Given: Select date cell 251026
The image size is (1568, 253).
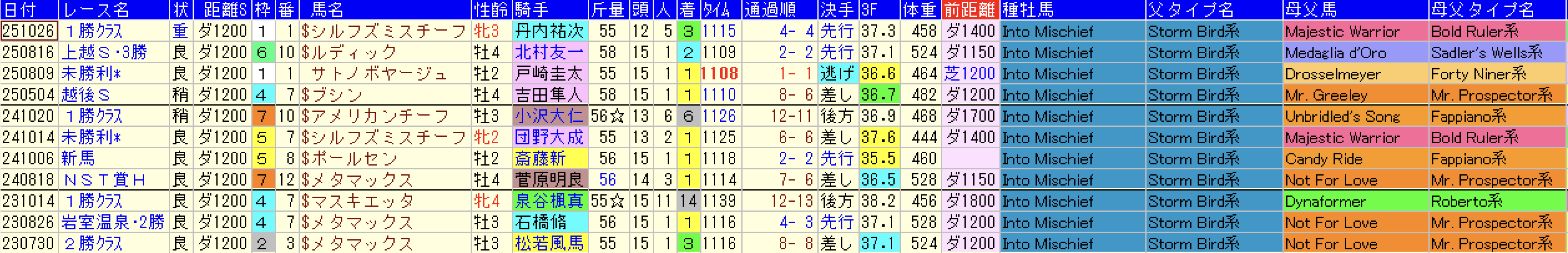Looking at the screenshot, I should point(29,31).
